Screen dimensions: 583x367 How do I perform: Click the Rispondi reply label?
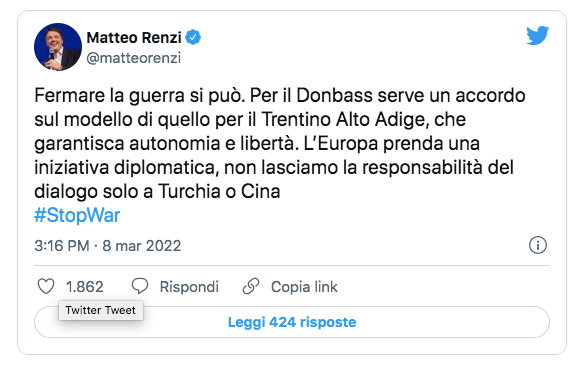click(189, 287)
